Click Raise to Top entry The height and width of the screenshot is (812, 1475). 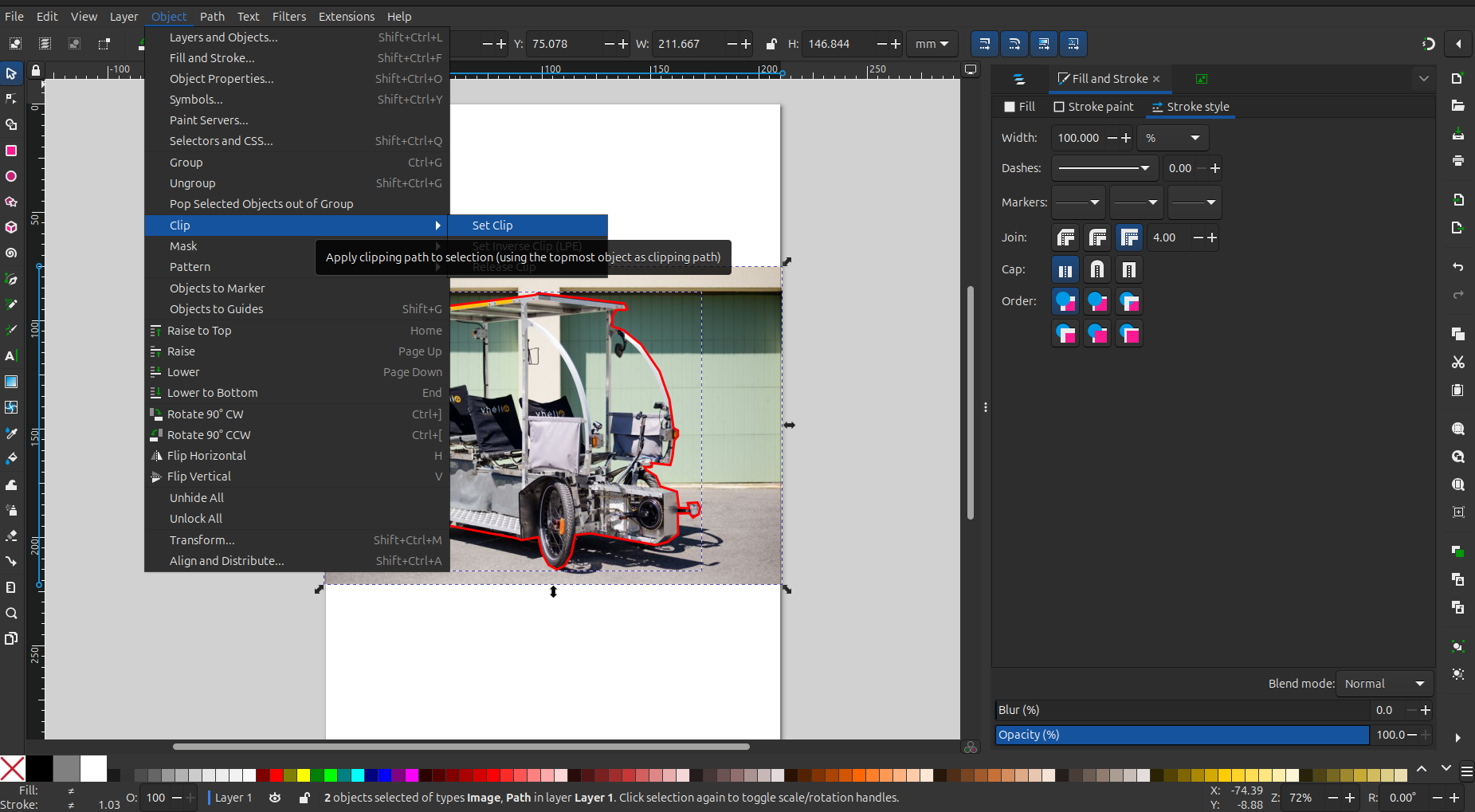[x=297, y=331]
